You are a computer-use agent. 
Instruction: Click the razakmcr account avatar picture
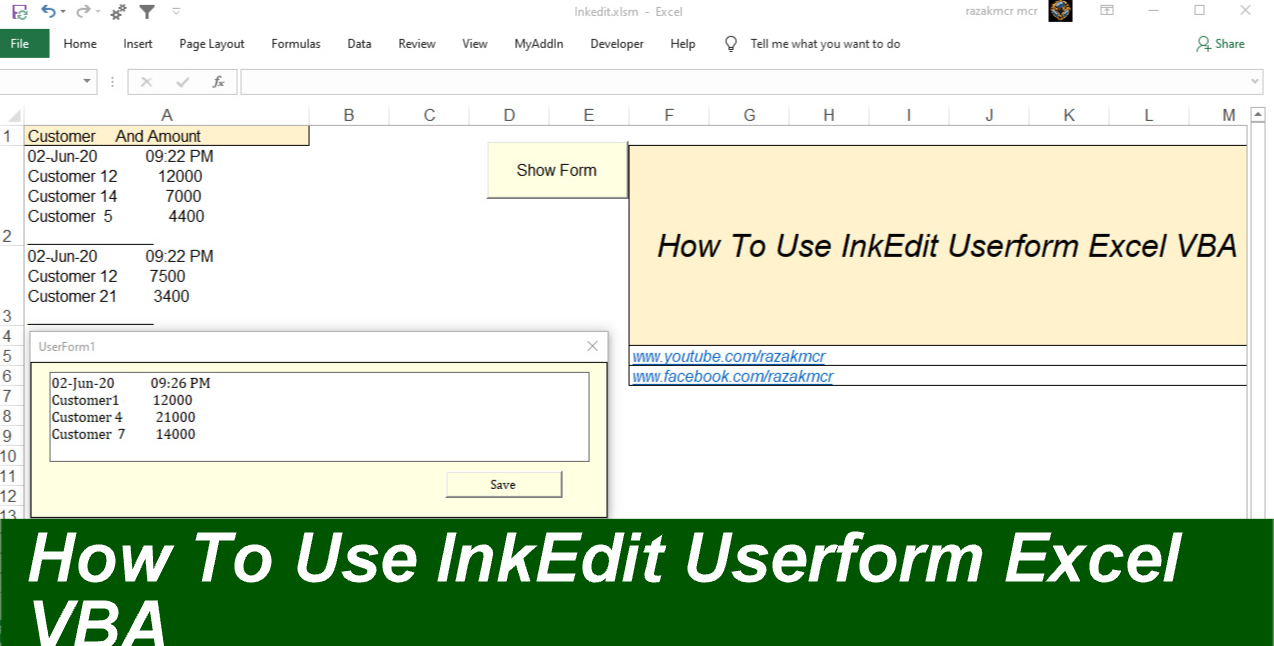(x=1060, y=11)
